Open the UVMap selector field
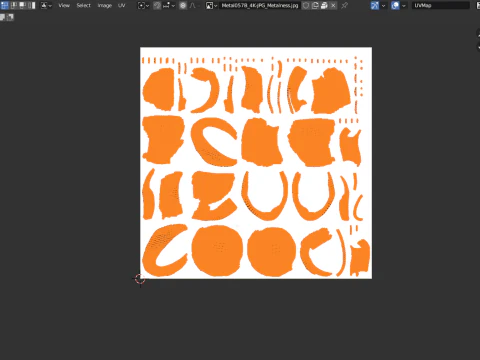The image size is (480, 360). click(441, 5)
